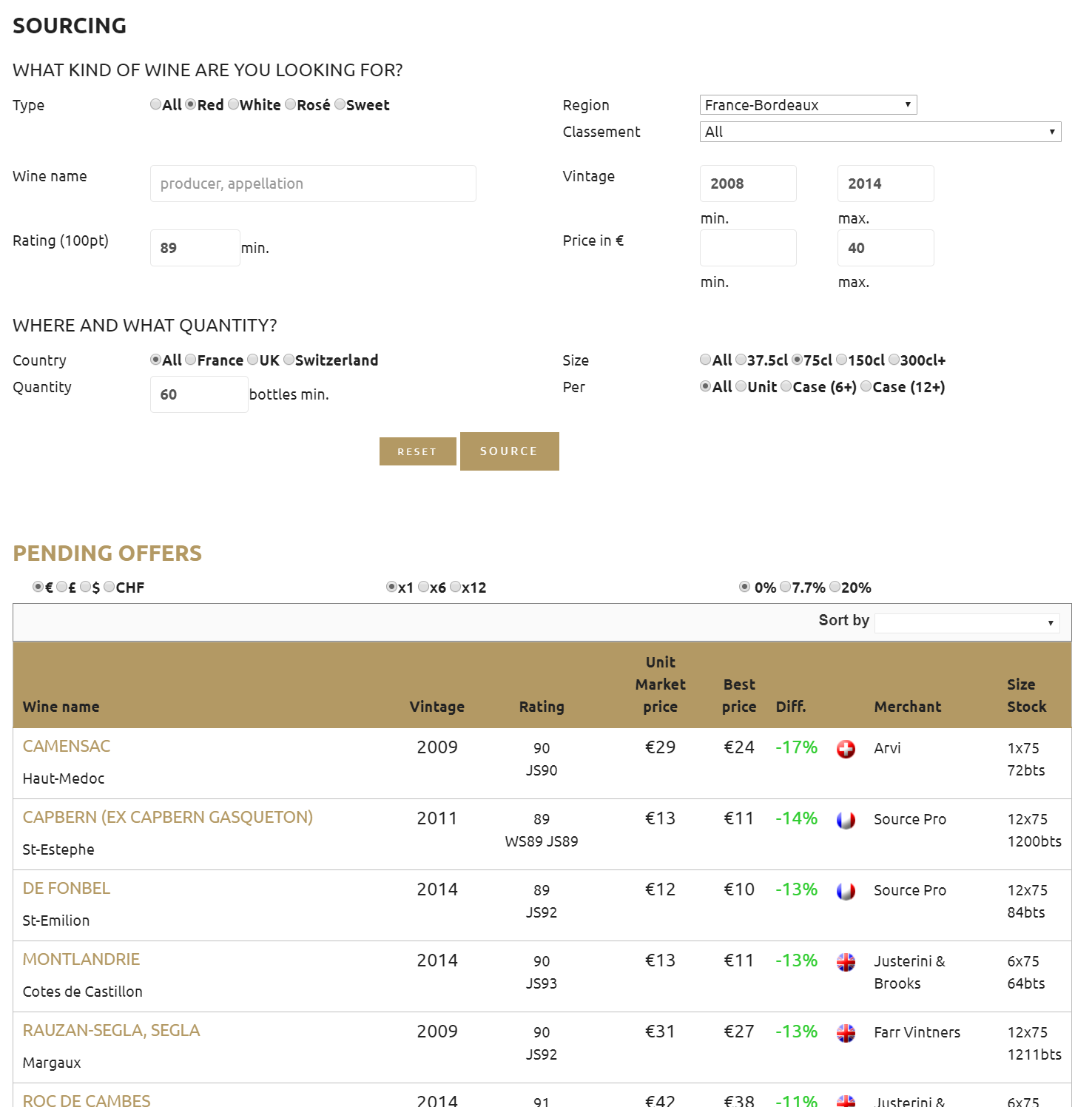
Task: Click the Size Stock column header
Action: point(1027,696)
